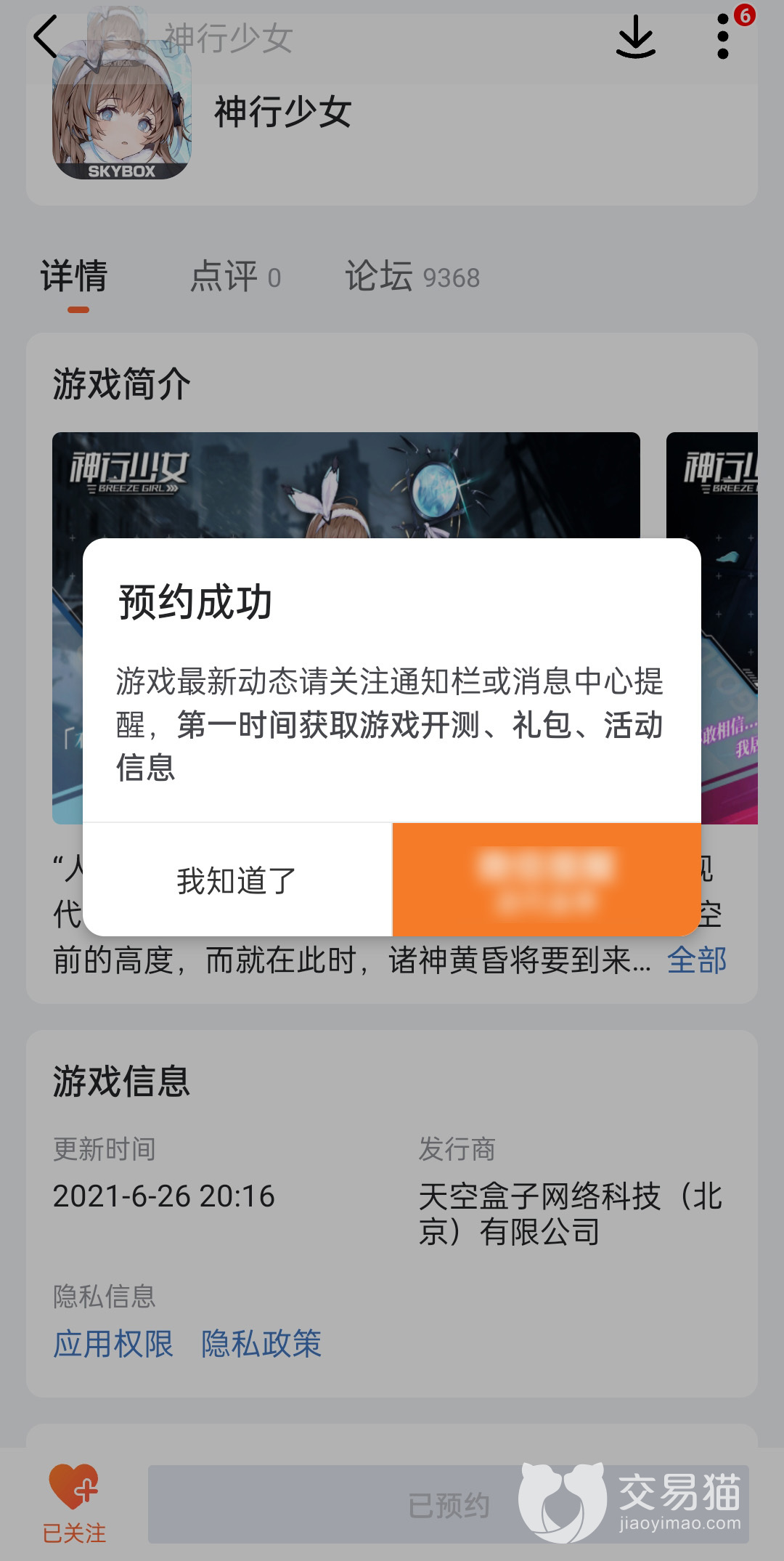Tap the back arrow icon

[46, 37]
